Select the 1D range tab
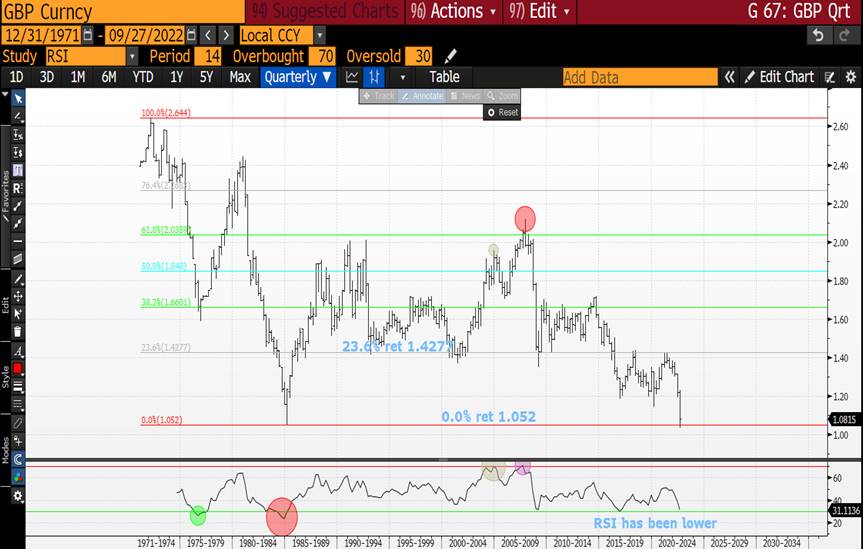This screenshot has height=549, width=863. [17, 77]
